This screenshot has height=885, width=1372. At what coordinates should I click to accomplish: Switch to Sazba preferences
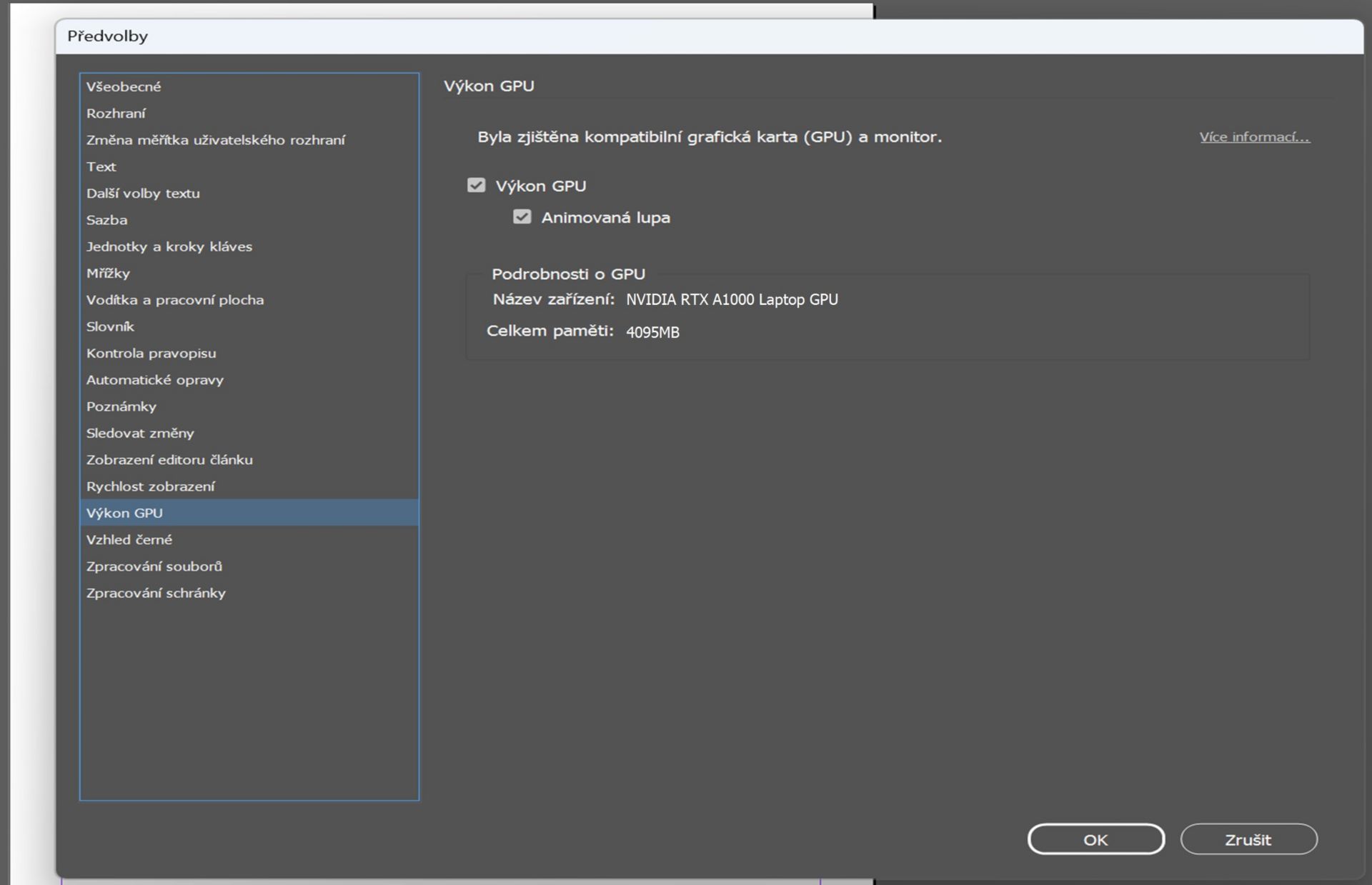(x=107, y=220)
